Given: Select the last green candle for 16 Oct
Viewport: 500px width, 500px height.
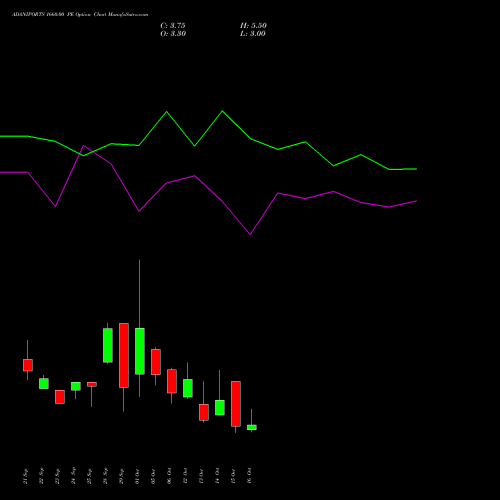Looking at the screenshot, I should pos(252,427).
